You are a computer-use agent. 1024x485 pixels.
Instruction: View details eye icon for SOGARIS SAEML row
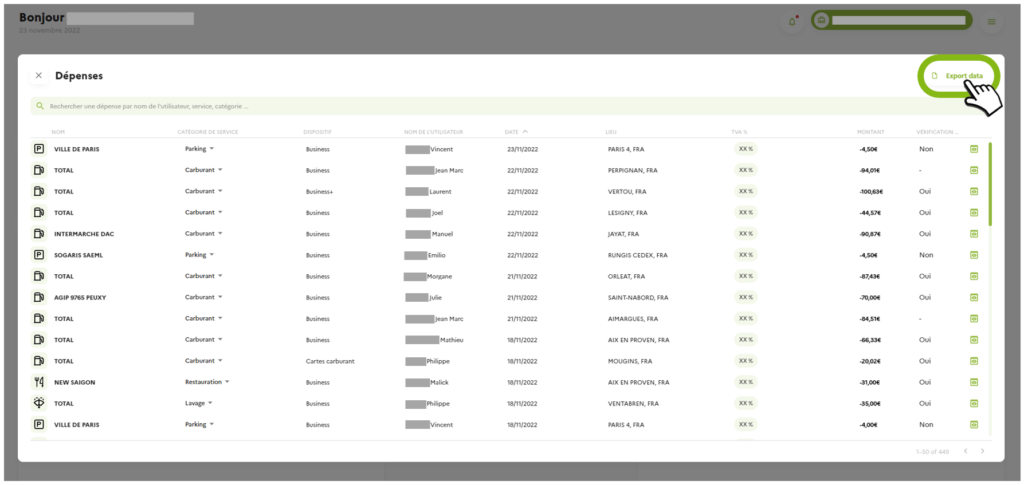coord(973,255)
